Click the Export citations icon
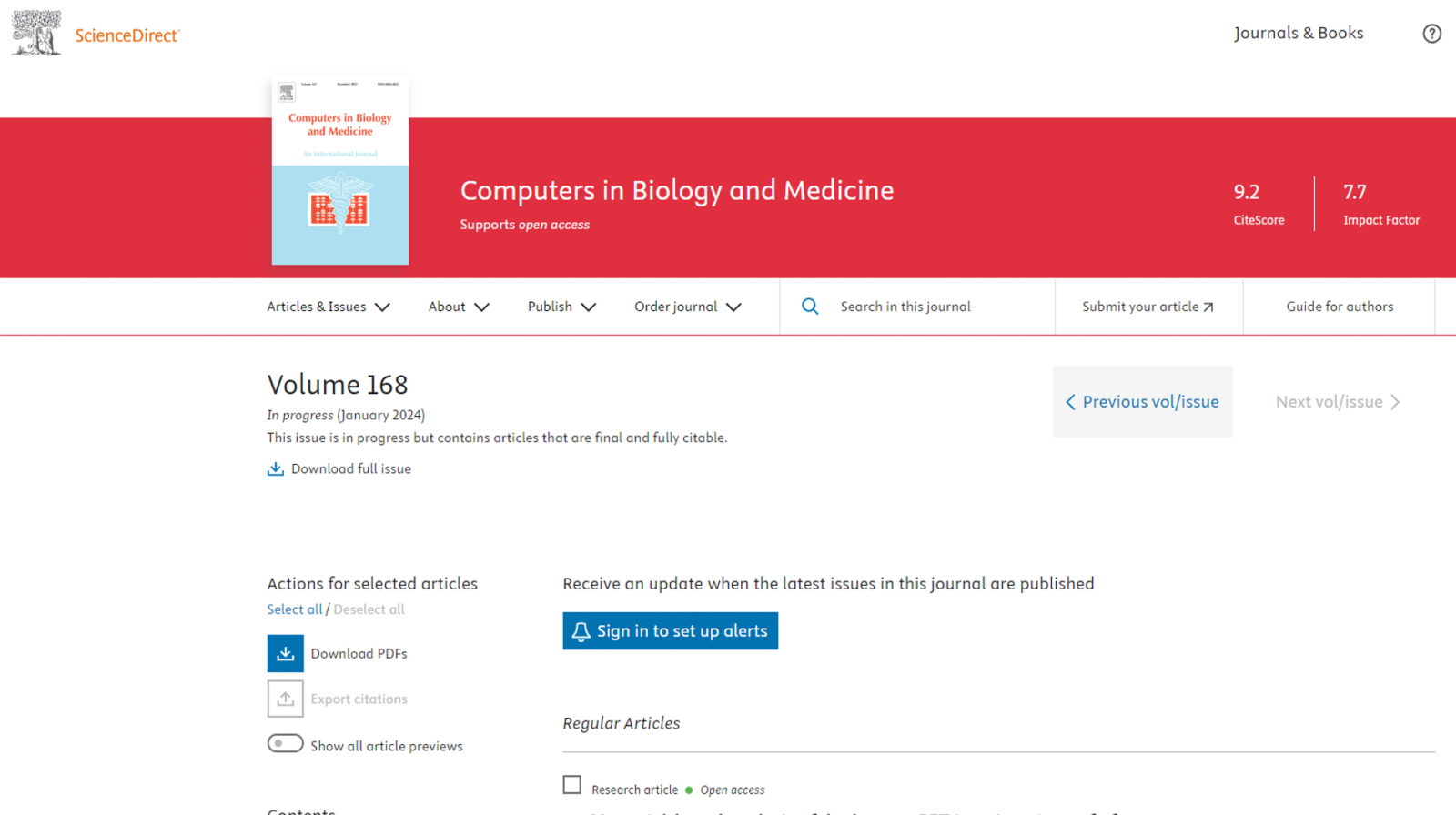 [285, 699]
